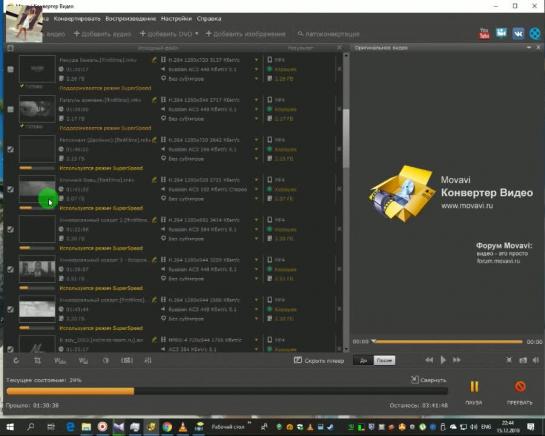Select the crop tool icon

point(38,361)
